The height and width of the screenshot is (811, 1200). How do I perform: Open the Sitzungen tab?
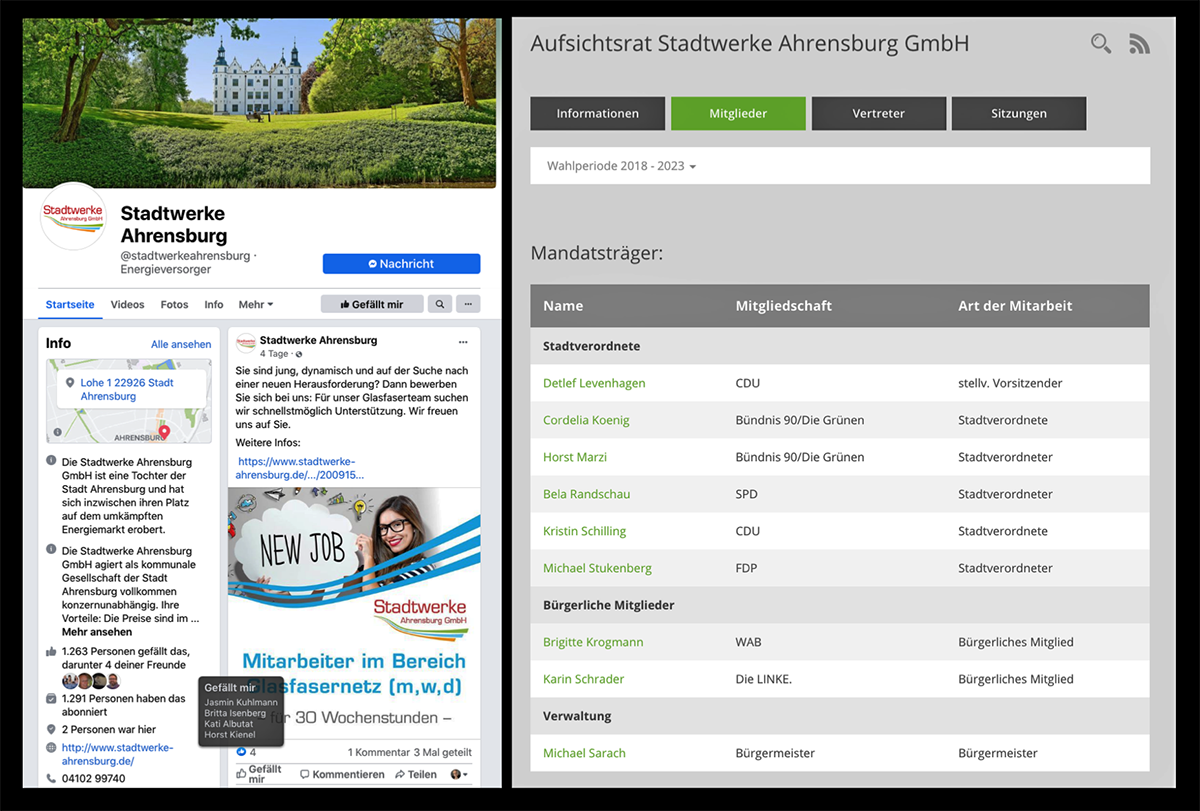[1019, 113]
